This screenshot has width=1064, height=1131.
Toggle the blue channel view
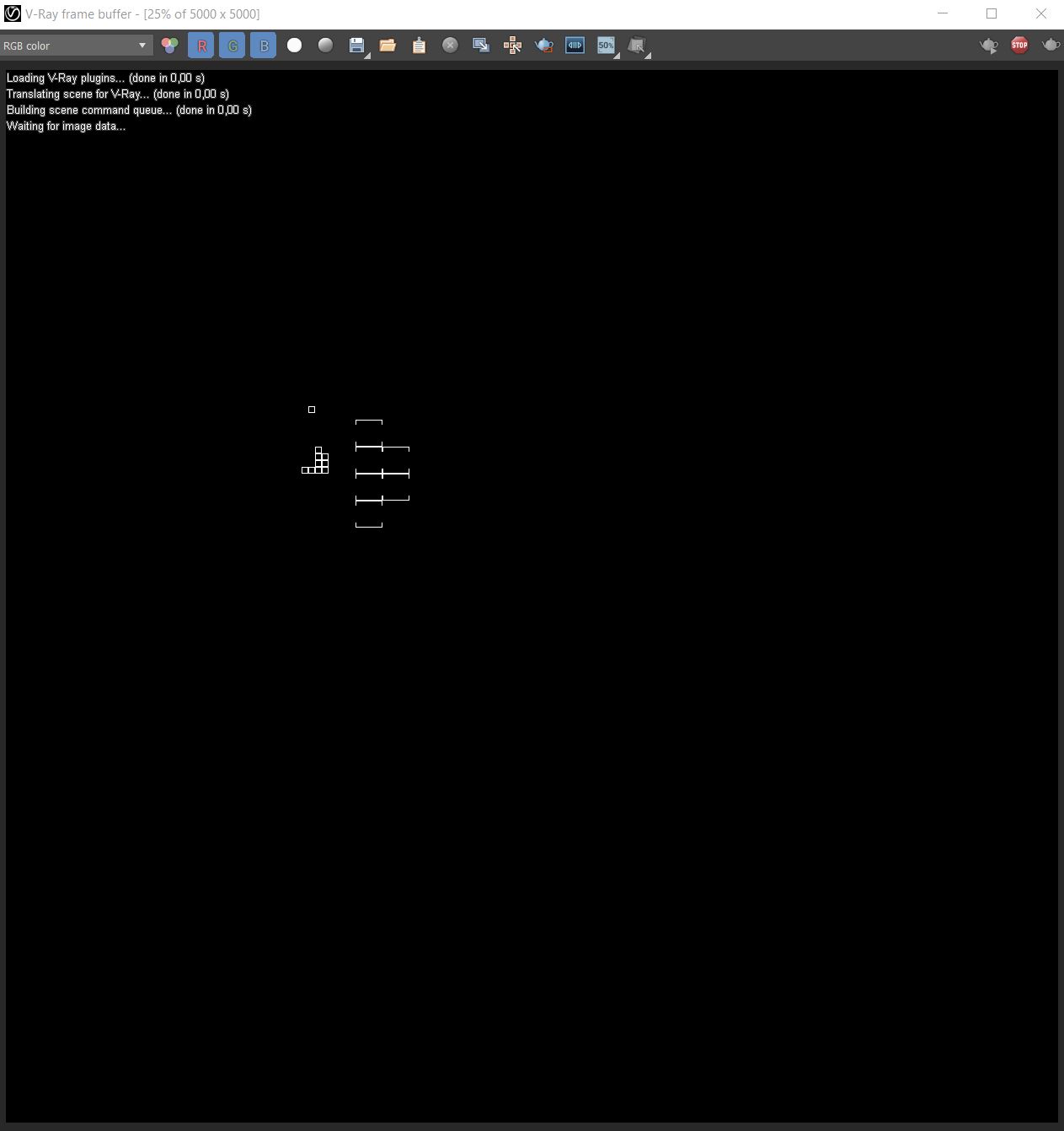click(264, 46)
